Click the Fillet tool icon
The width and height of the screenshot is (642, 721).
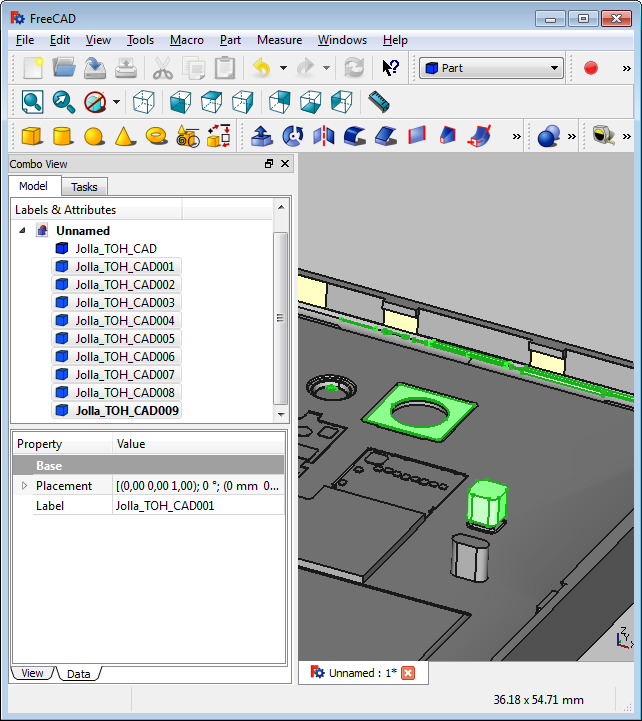[355, 137]
